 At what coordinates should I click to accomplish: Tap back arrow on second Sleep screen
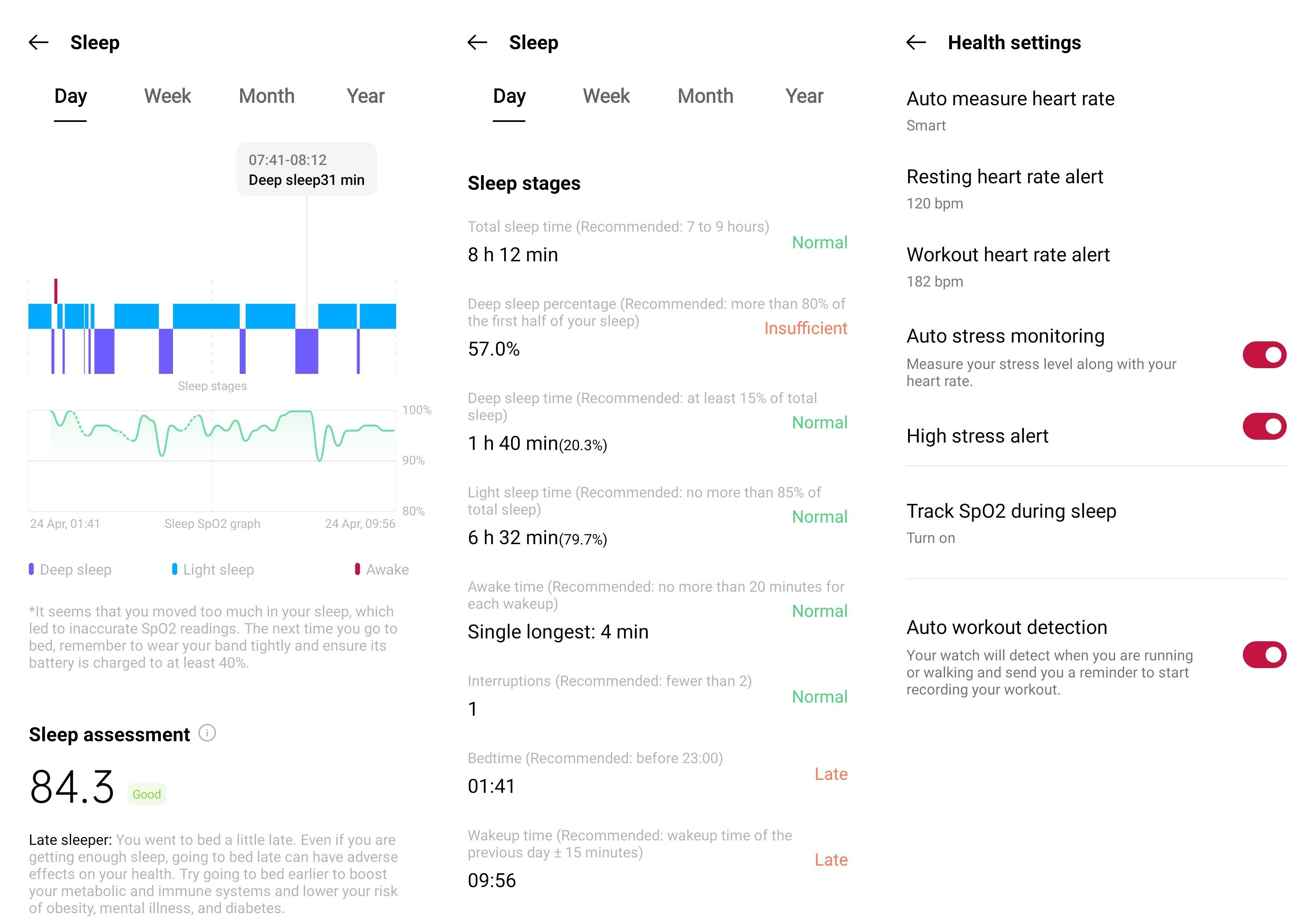coord(477,42)
